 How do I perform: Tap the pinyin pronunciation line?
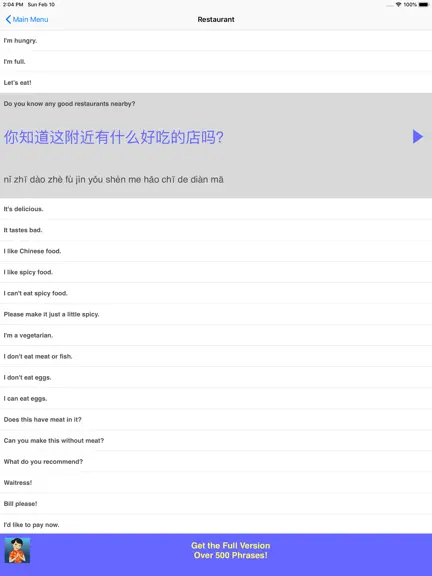114,180
